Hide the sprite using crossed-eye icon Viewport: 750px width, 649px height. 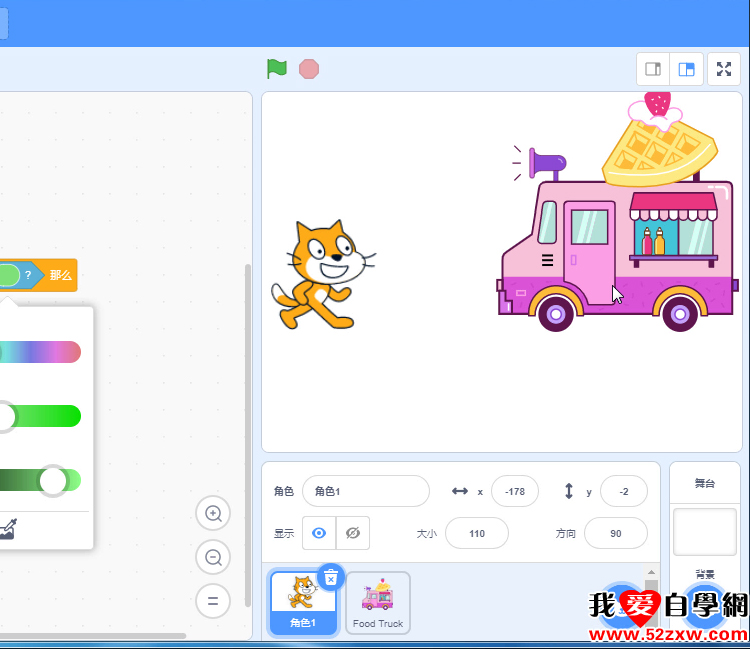(353, 533)
